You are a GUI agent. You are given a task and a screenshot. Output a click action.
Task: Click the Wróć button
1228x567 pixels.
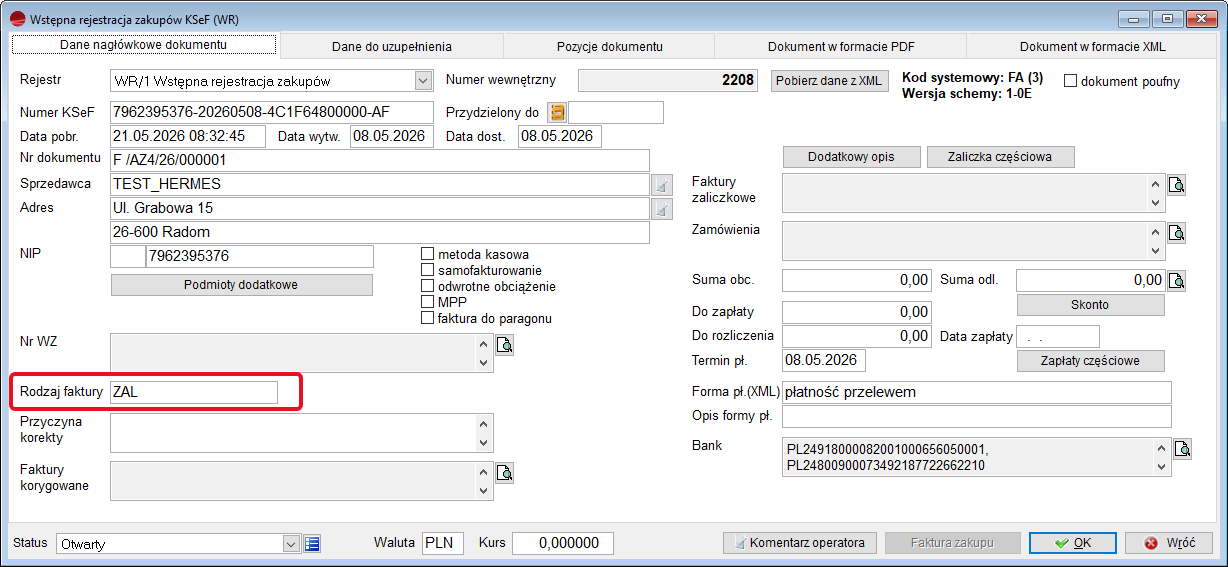(1169, 543)
